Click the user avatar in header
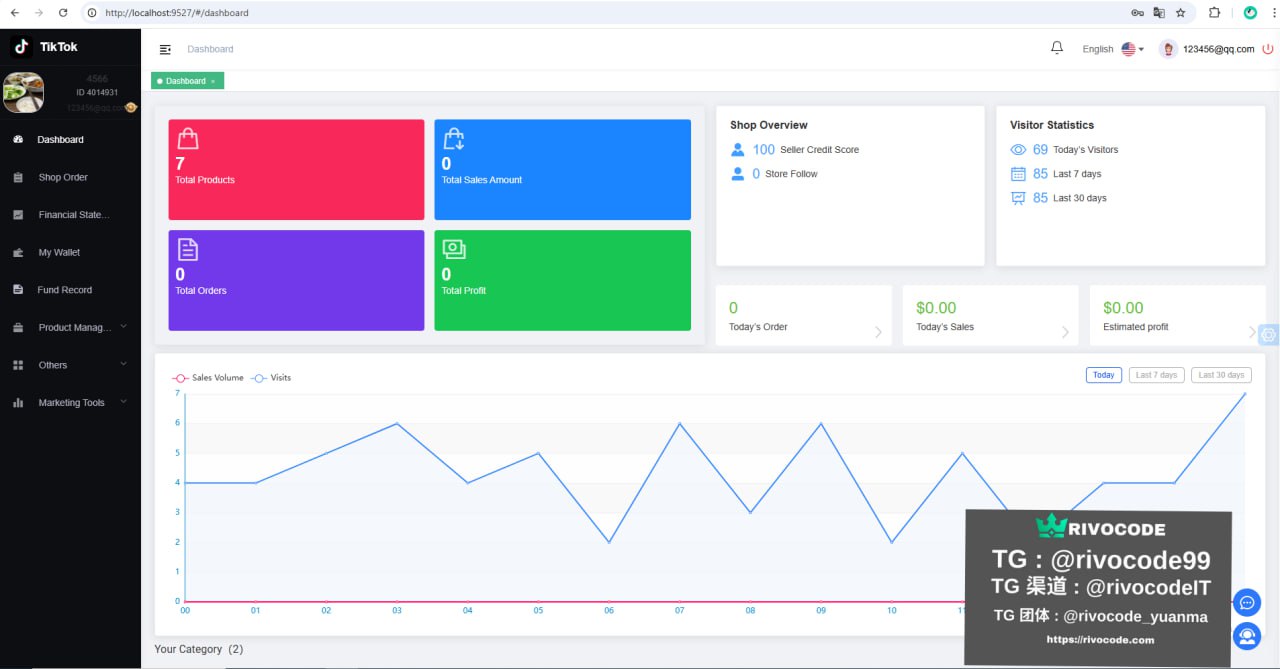This screenshot has width=1280, height=669. pos(1168,49)
